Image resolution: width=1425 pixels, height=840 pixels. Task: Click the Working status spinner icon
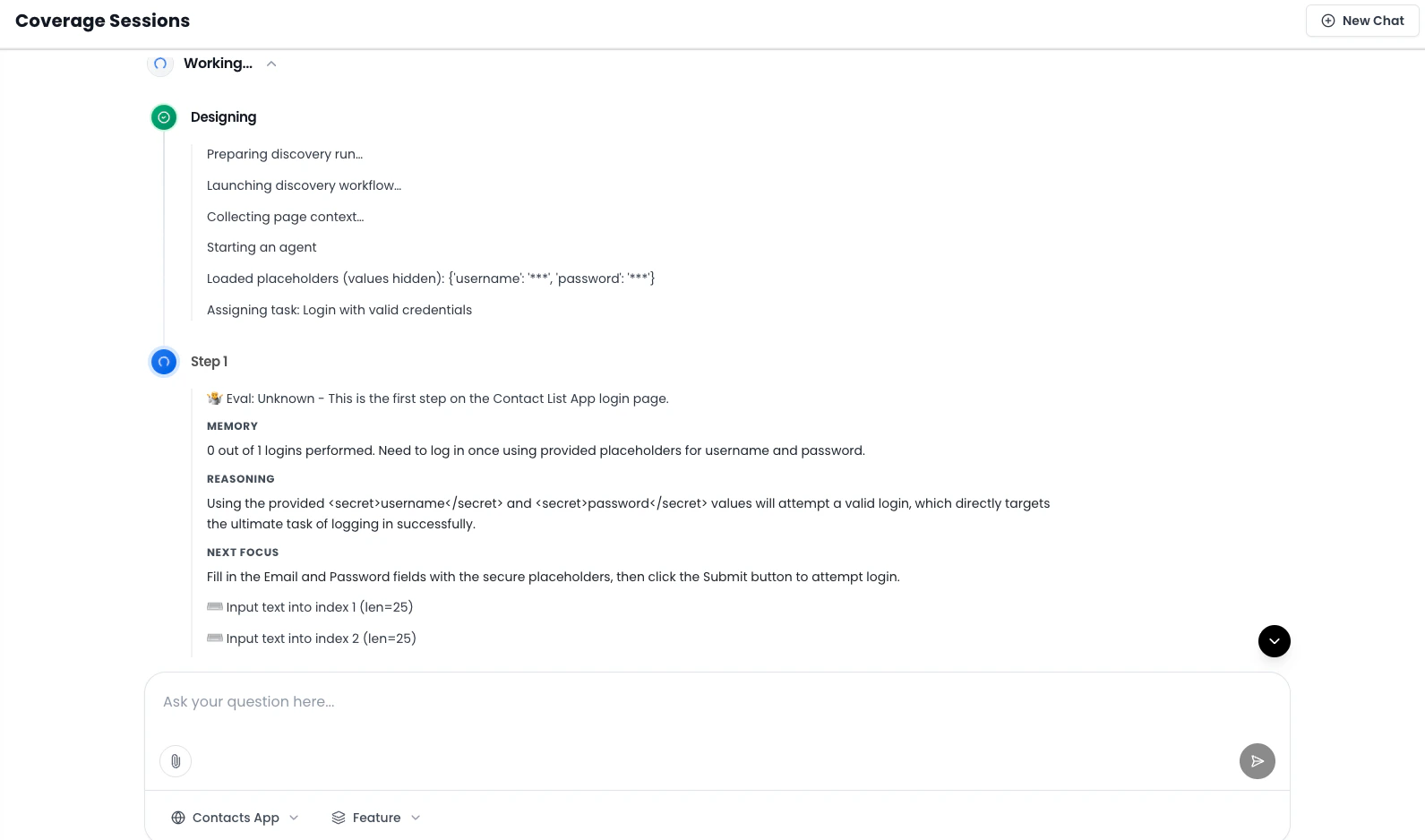[x=160, y=64]
